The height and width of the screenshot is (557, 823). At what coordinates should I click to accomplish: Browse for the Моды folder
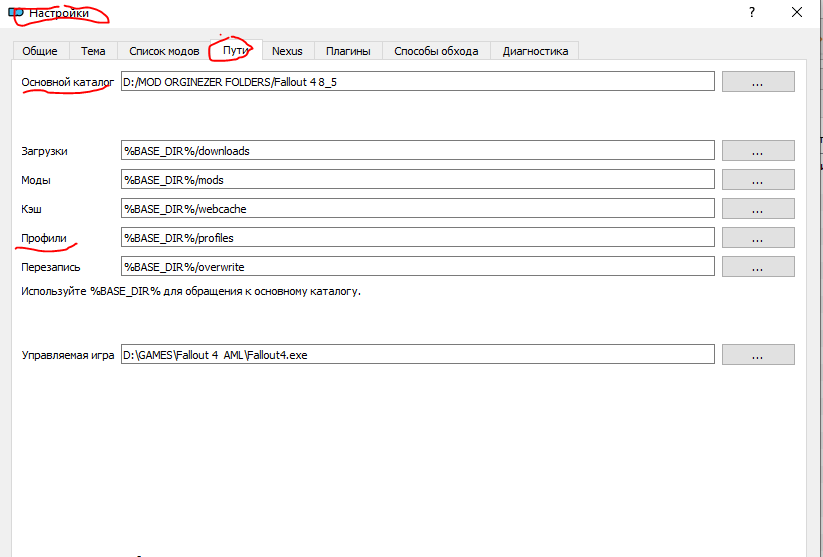point(758,180)
